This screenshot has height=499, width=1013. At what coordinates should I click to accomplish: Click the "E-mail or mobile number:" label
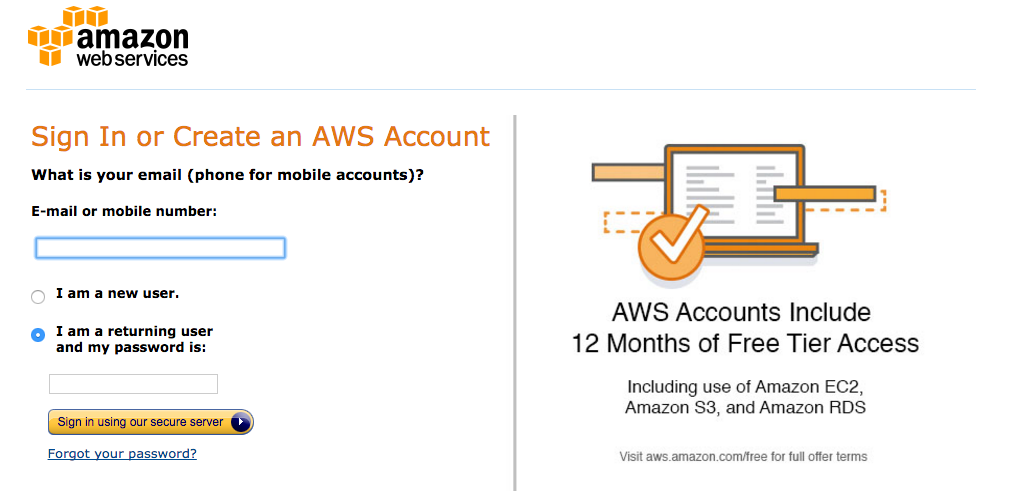[x=124, y=211]
